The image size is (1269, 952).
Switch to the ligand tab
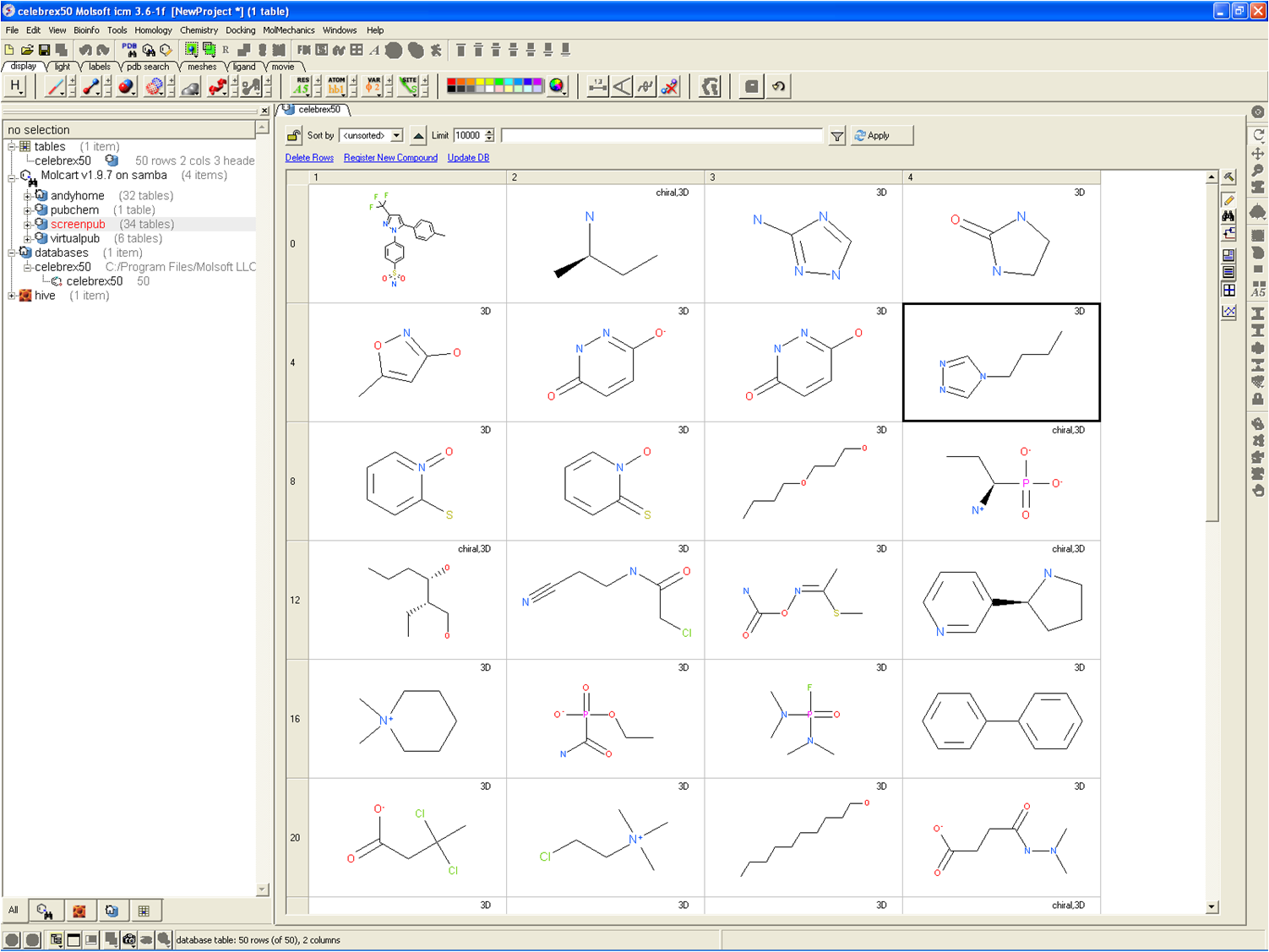pyautogui.click(x=244, y=67)
